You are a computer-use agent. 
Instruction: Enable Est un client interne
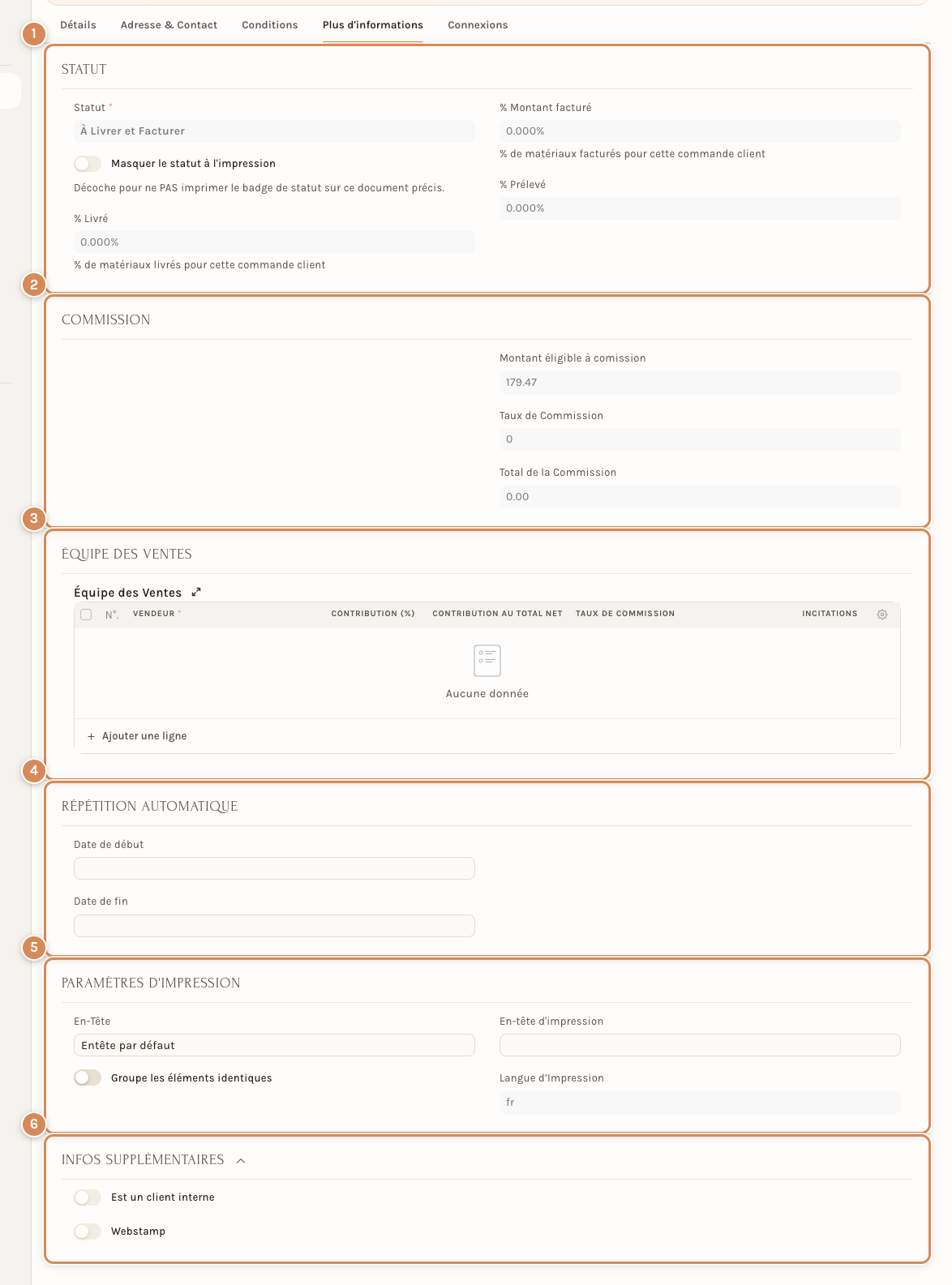coord(88,1197)
